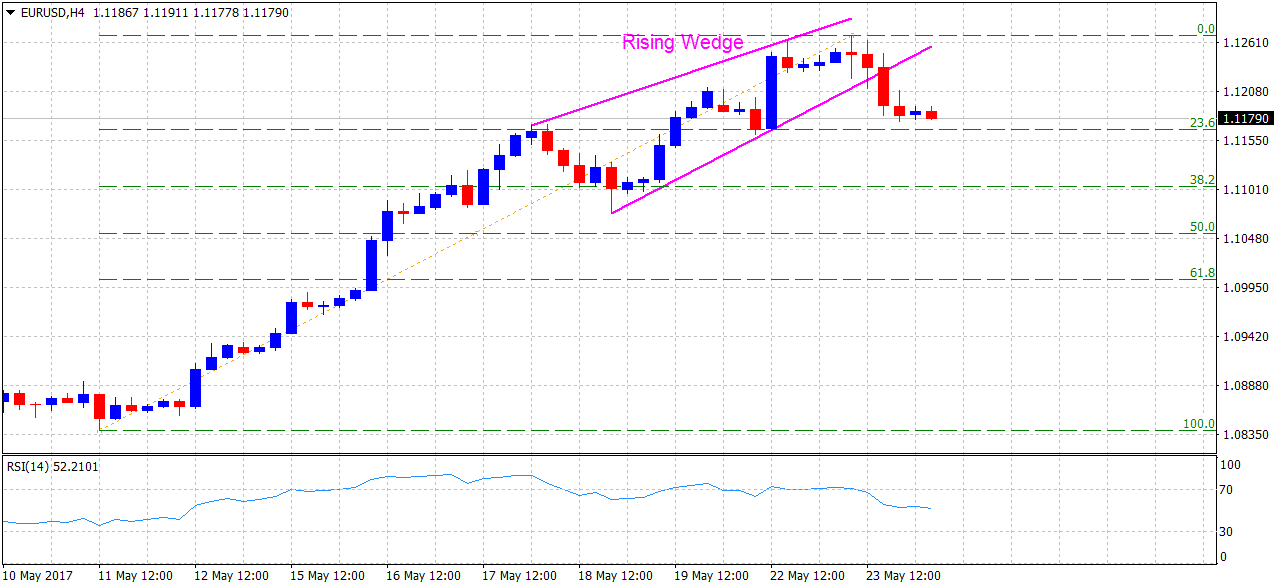Select the 23.6 Fibonacci level label
This screenshot has height=588, width=1276.
(x=1201, y=123)
